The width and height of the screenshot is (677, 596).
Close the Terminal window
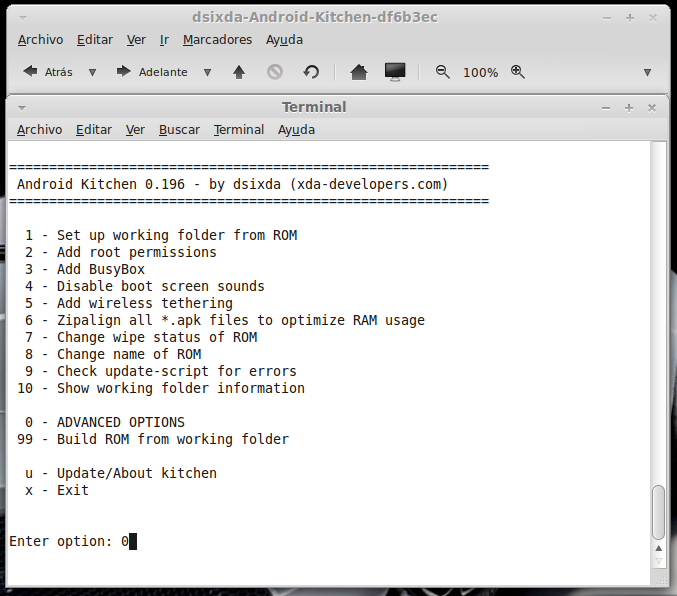click(x=652, y=108)
